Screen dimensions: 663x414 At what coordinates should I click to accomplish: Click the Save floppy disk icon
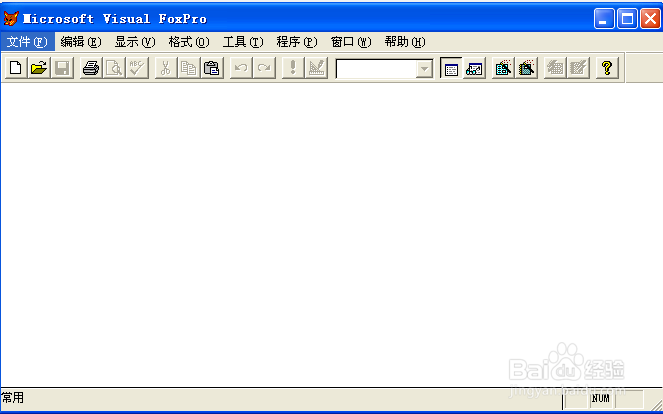(62, 68)
